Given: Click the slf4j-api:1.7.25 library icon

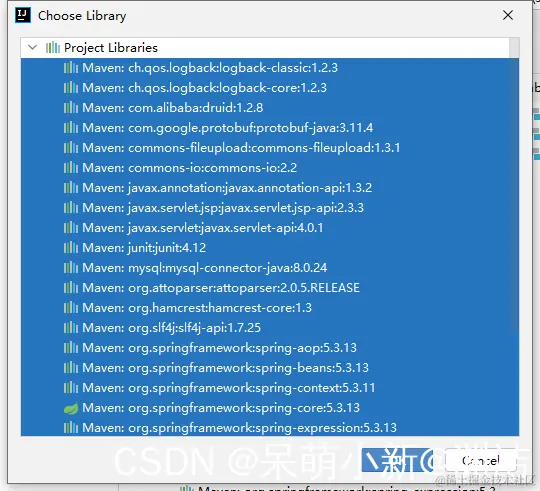Looking at the screenshot, I should click(71, 327).
